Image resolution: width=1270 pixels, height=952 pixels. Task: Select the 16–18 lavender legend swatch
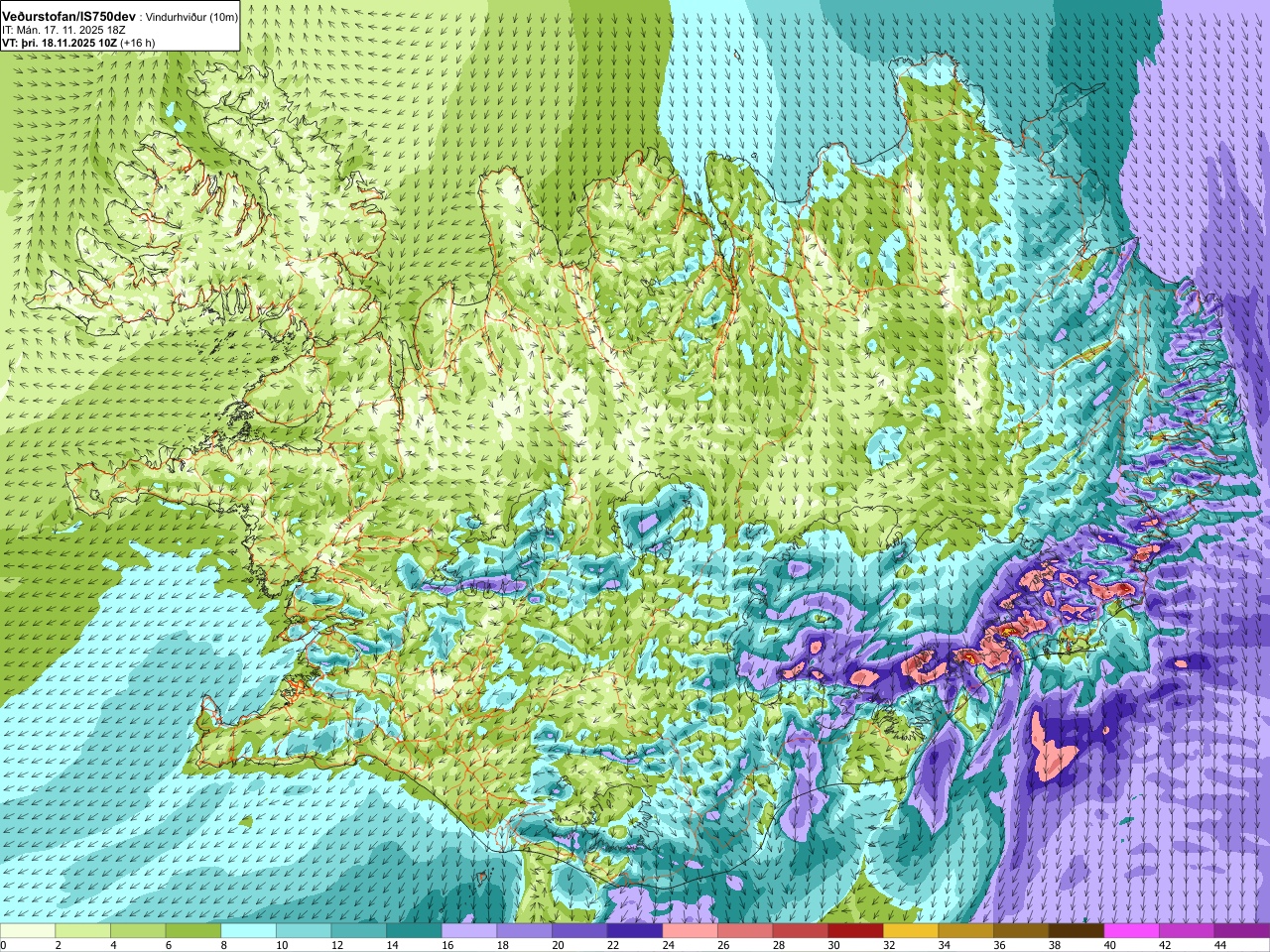click(x=469, y=930)
